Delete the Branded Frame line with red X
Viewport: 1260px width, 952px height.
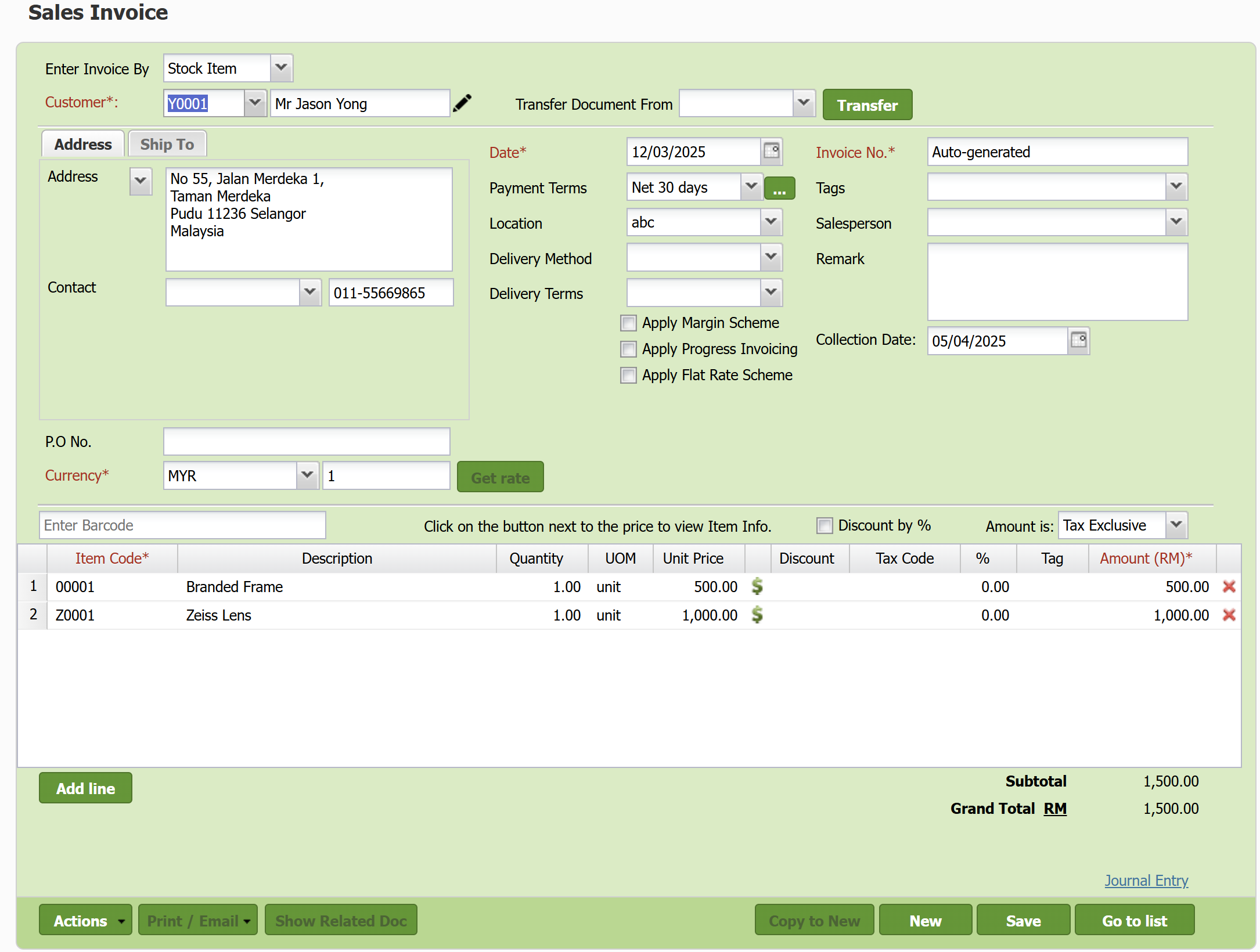(x=1229, y=586)
